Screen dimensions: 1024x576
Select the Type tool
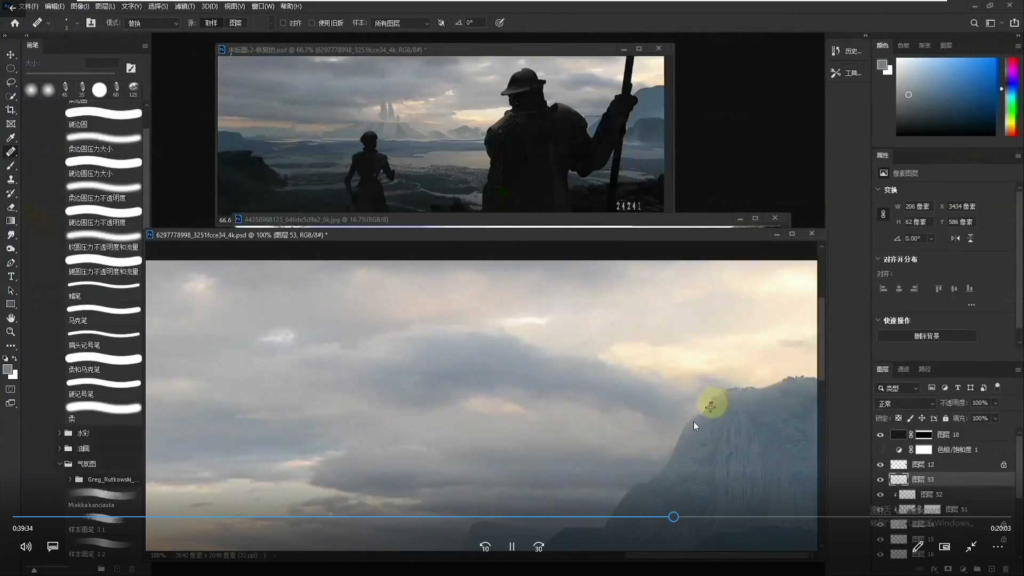tap(11, 276)
